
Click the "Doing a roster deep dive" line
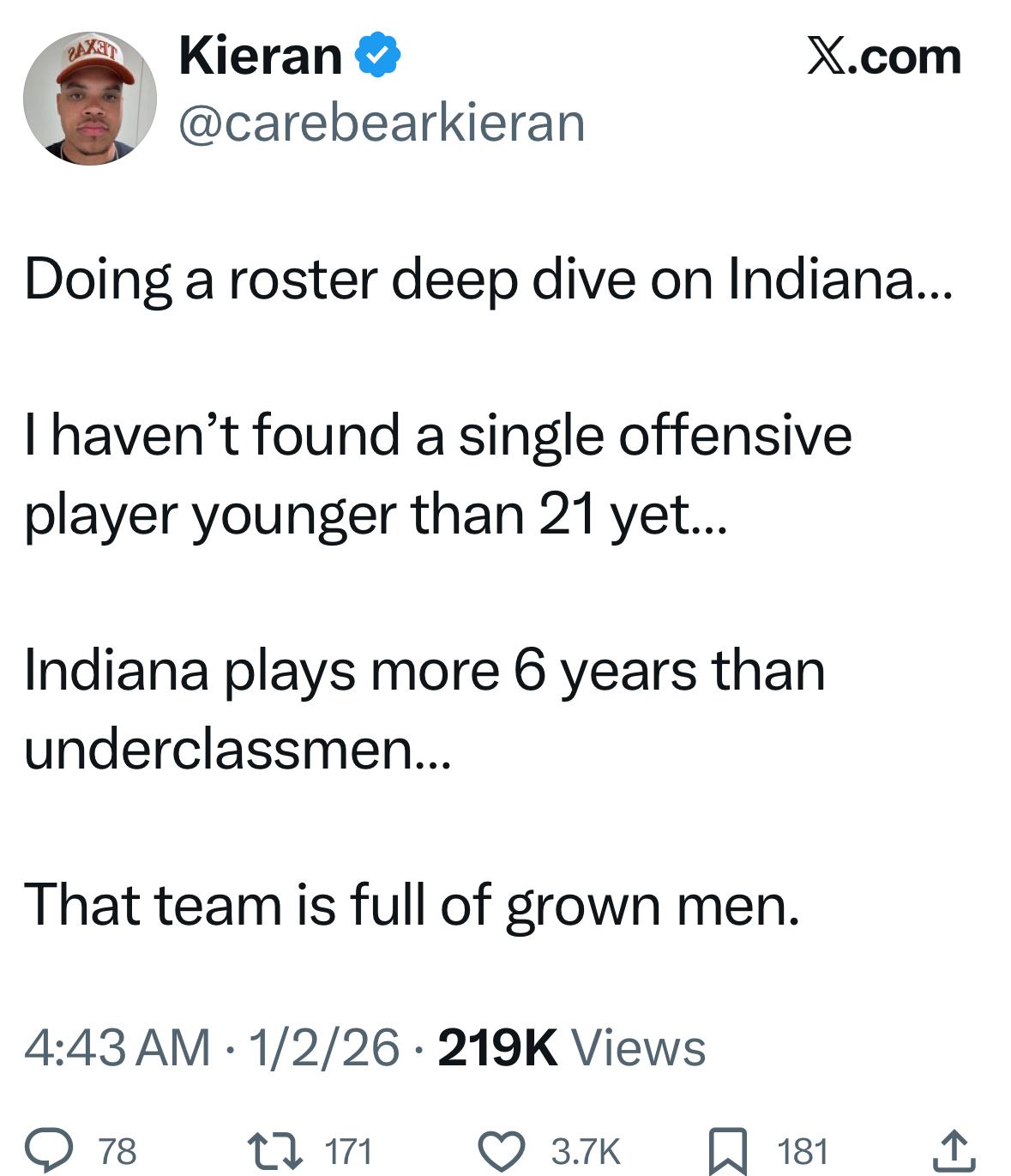(487, 280)
